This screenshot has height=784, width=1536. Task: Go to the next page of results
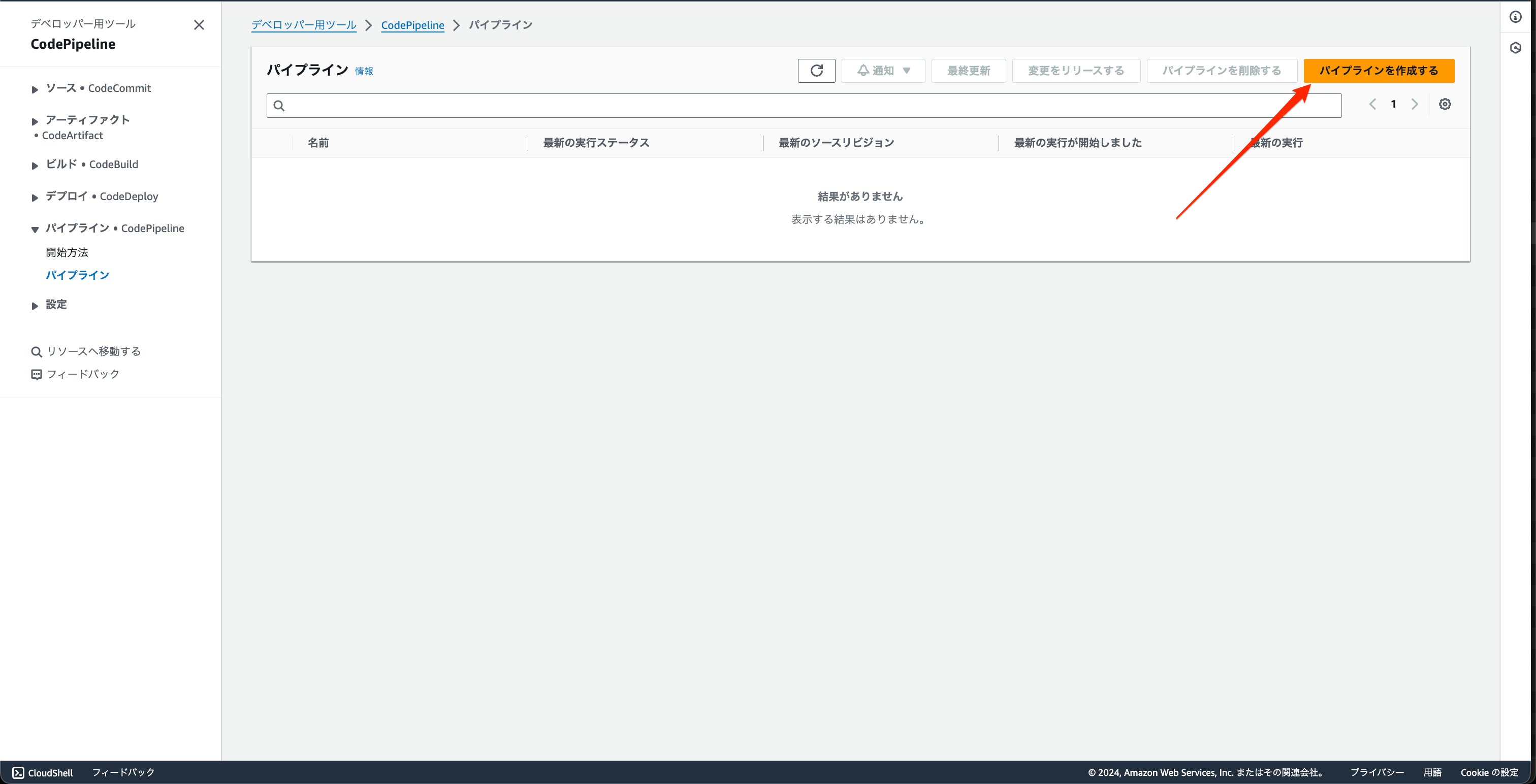pyautogui.click(x=1415, y=104)
